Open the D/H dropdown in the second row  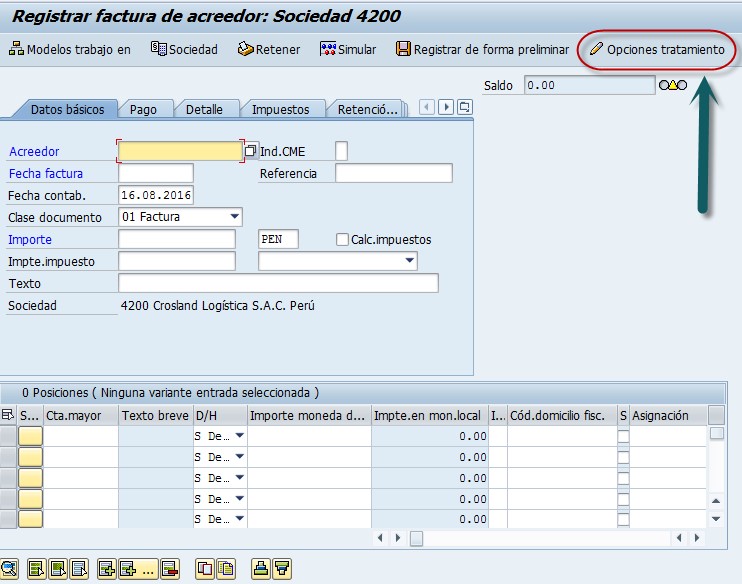pos(240,457)
